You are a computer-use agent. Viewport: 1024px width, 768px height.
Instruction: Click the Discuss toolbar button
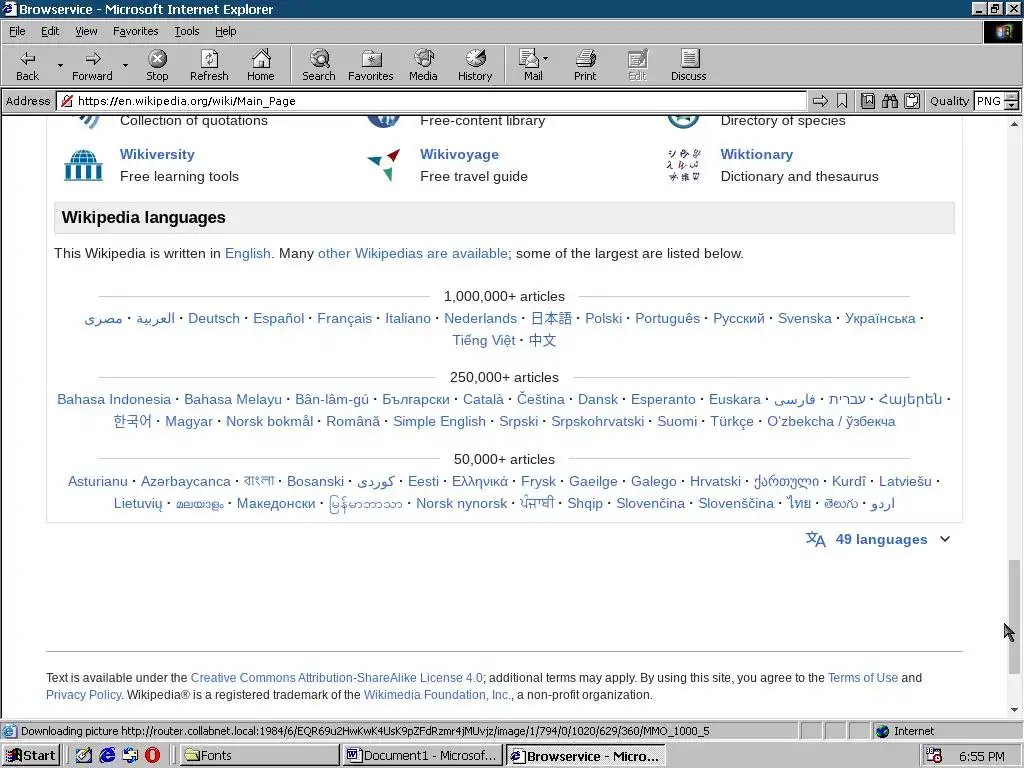pyautogui.click(x=688, y=65)
